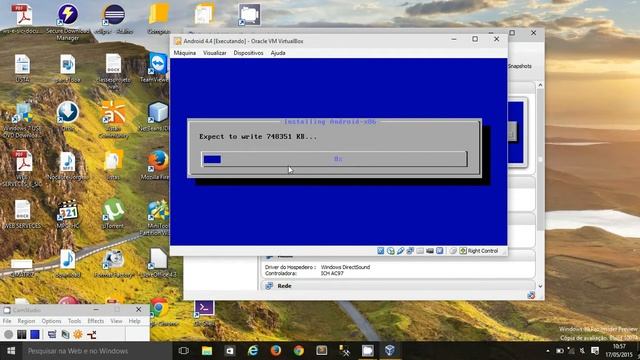Viewport: 640px width, 360px height.
Task: Open the Effects menu in CamStudio
Action: point(96,321)
